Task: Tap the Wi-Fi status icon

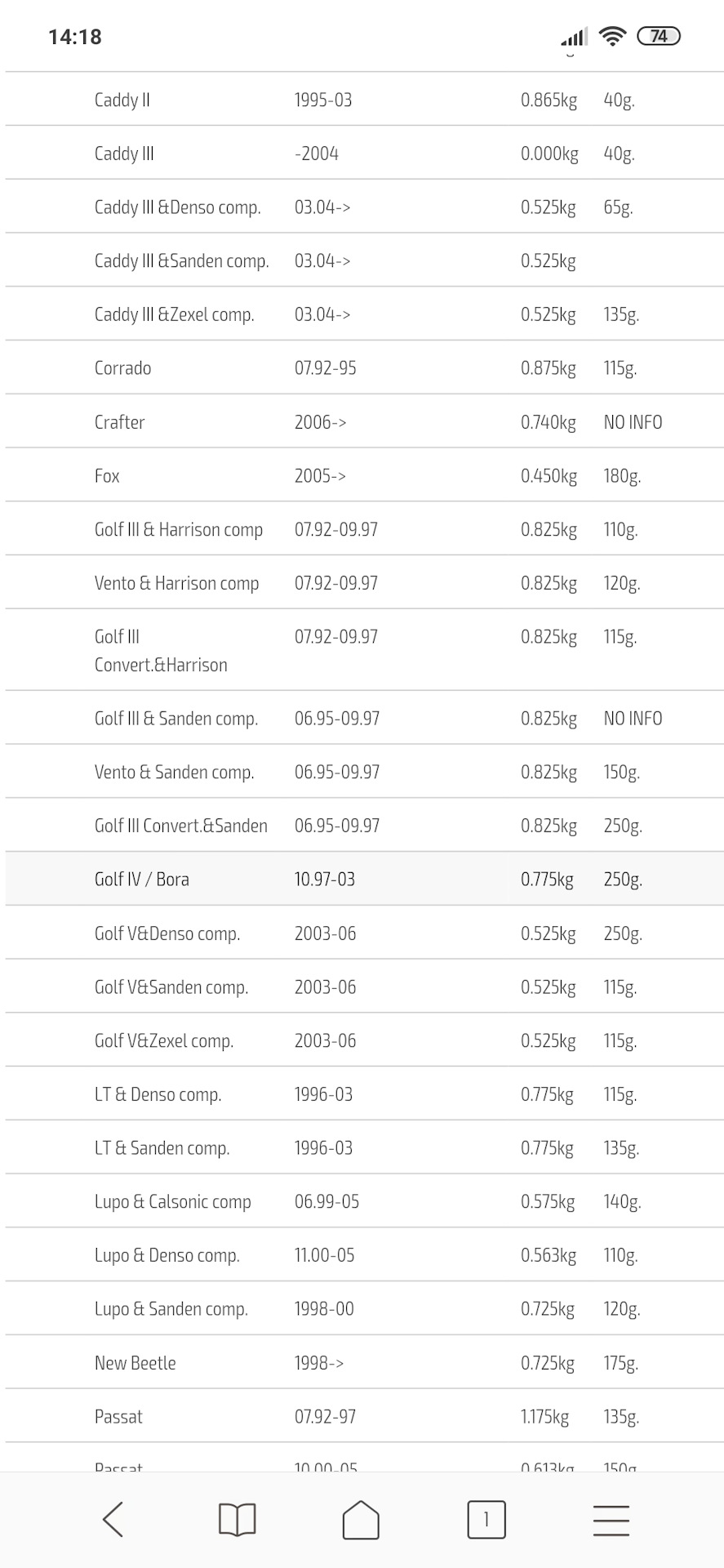Action: pyautogui.click(x=611, y=36)
